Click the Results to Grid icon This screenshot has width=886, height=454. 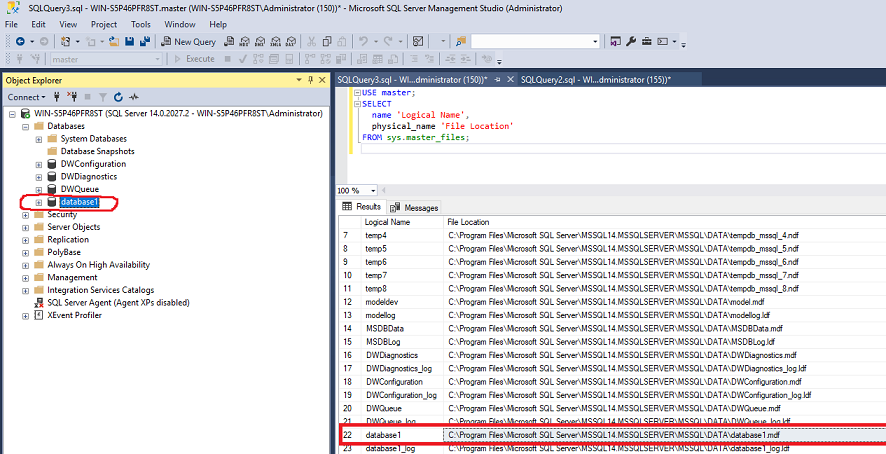[x=378, y=59]
